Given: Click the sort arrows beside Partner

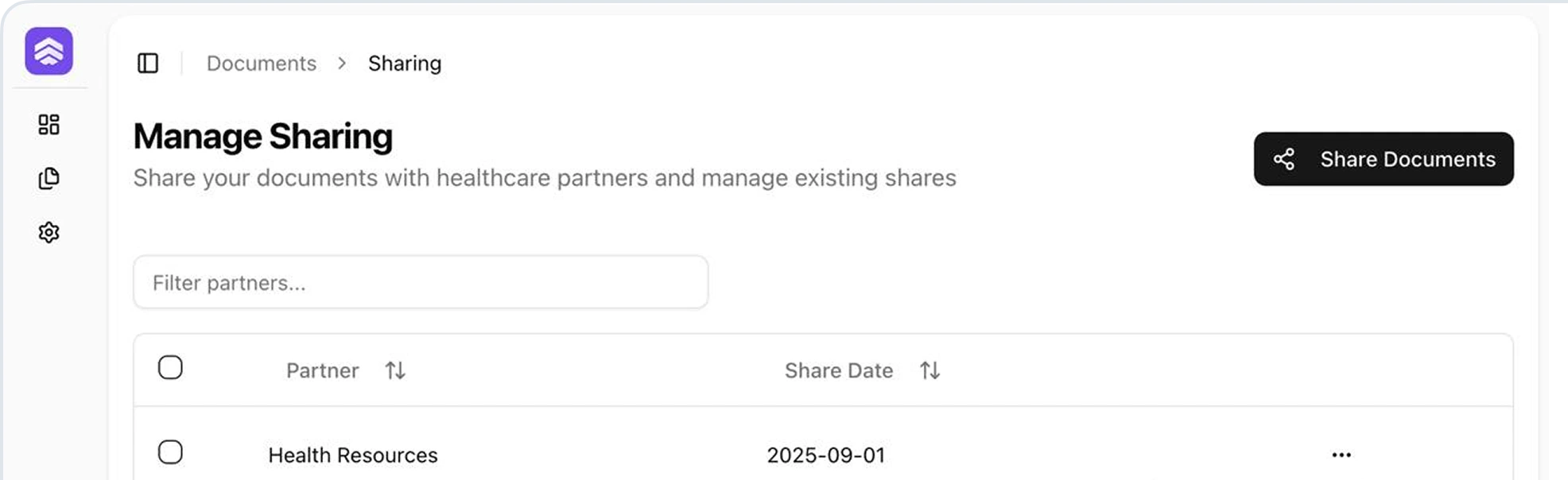Looking at the screenshot, I should (395, 370).
